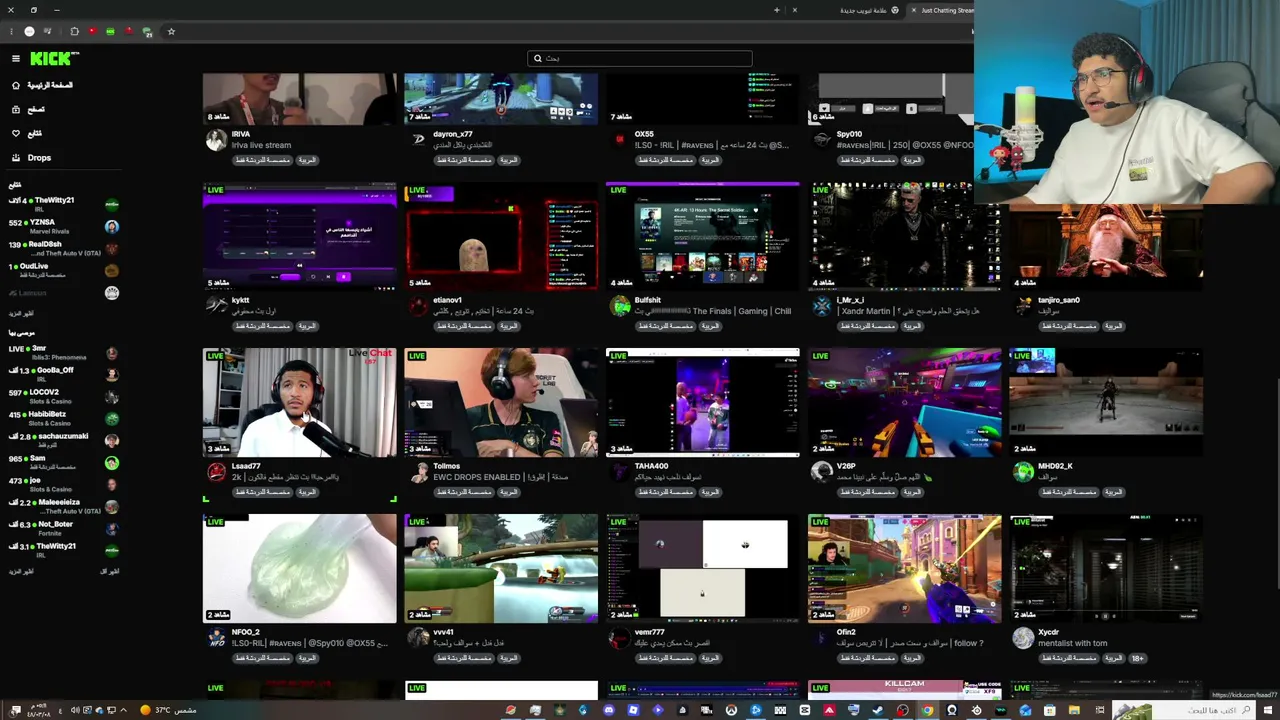The image size is (1280, 720).
Task: Open the browser extensions puzzle icon
Action: [x=74, y=32]
